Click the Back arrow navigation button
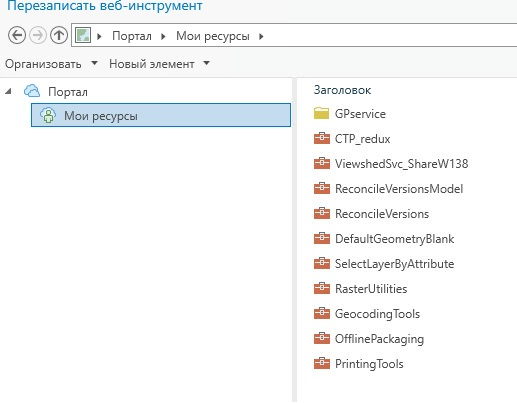Screen dimensions: 517x403 point(17,35)
